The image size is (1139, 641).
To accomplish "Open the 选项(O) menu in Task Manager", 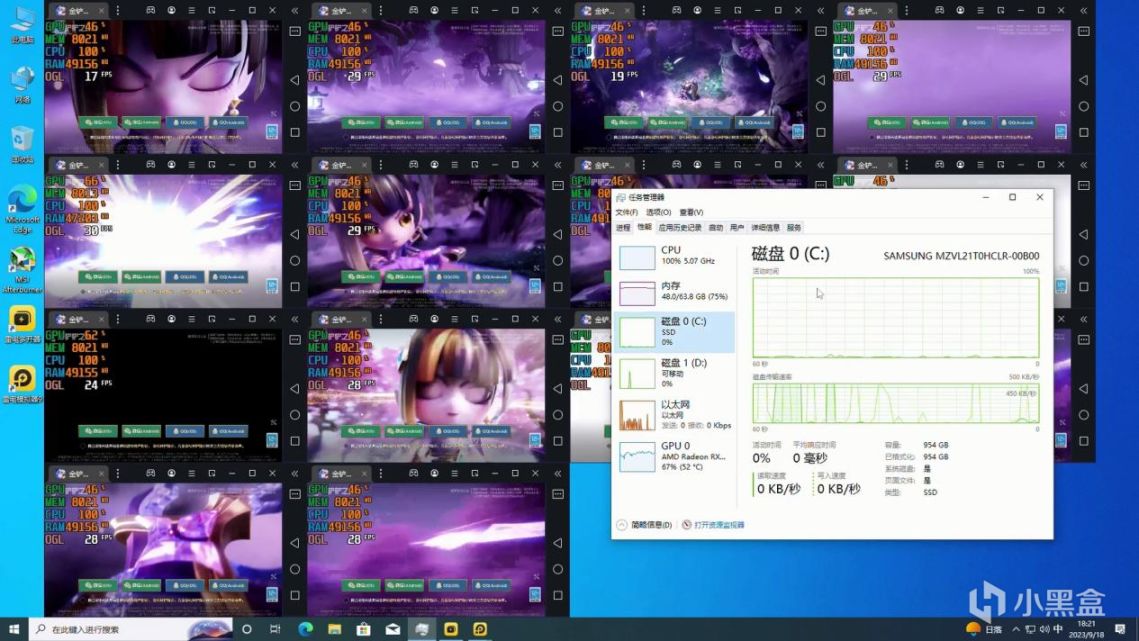I will click(658, 212).
